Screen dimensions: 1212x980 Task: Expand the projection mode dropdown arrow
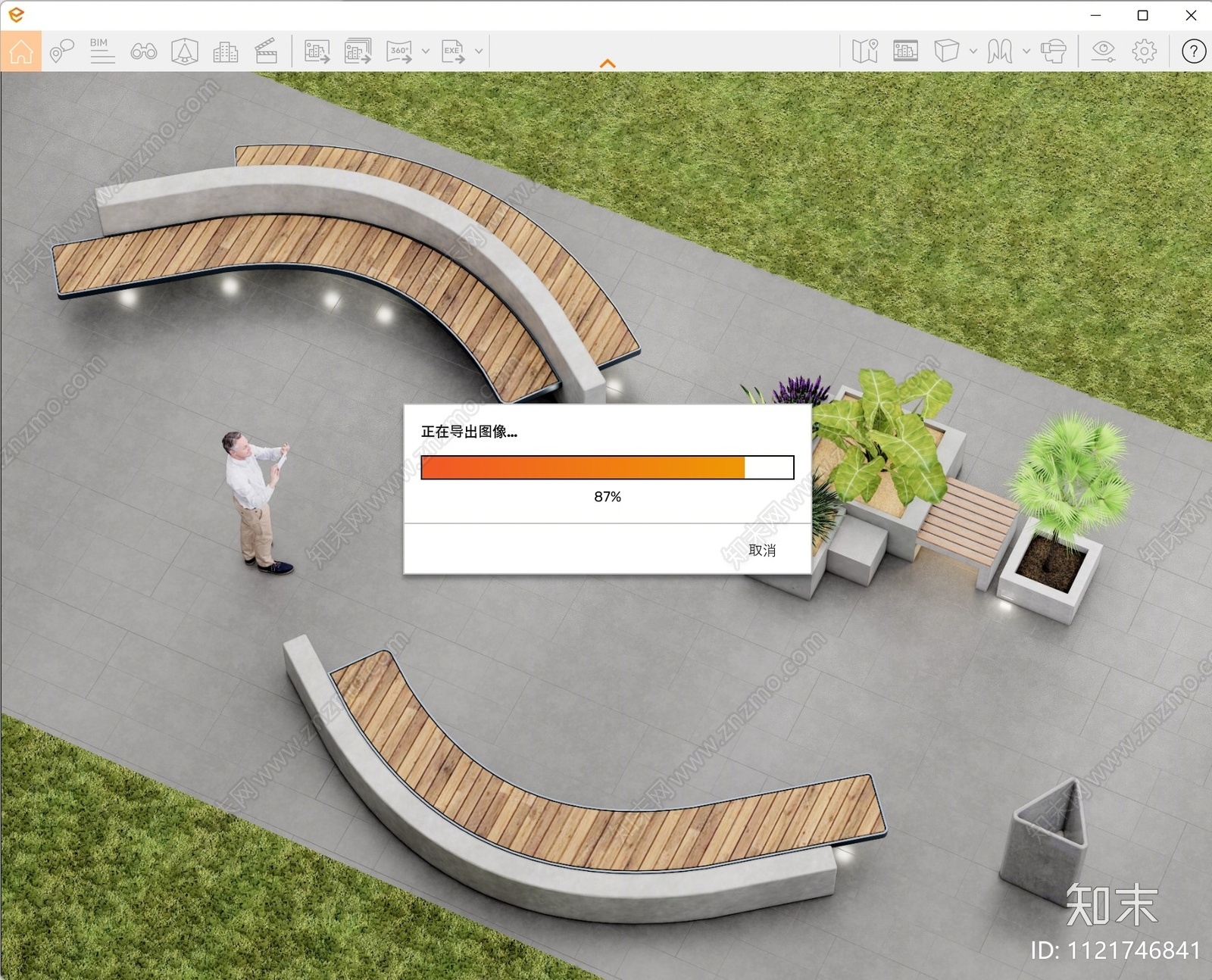tap(973, 51)
